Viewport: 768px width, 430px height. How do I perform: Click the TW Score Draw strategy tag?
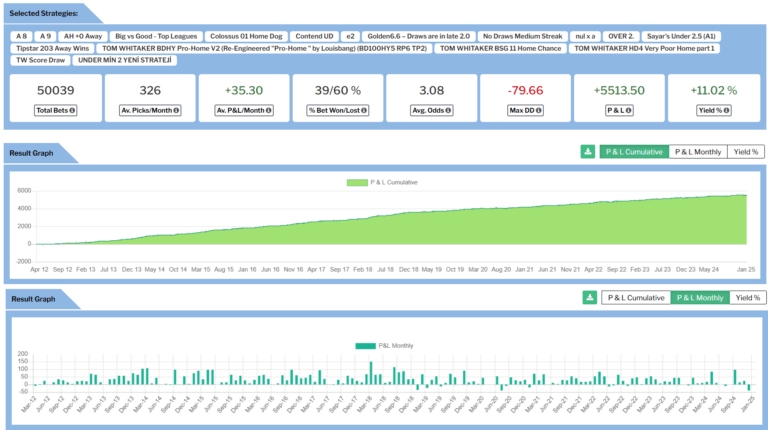(x=41, y=60)
